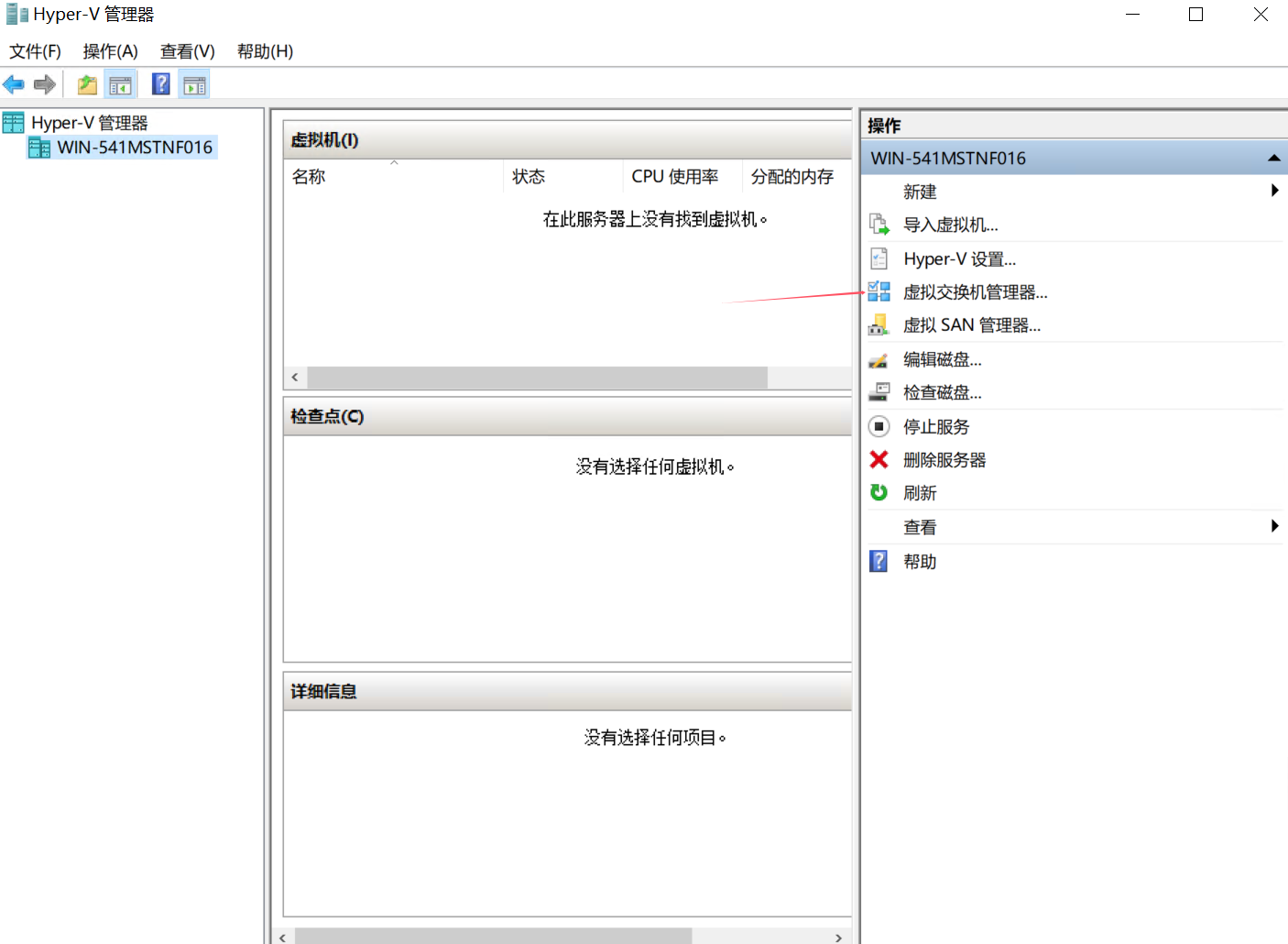This screenshot has width=1288, height=944.
Task: Click the WIN-541MSTNF016 server icon in the tree
Action: pyautogui.click(x=39, y=147)
